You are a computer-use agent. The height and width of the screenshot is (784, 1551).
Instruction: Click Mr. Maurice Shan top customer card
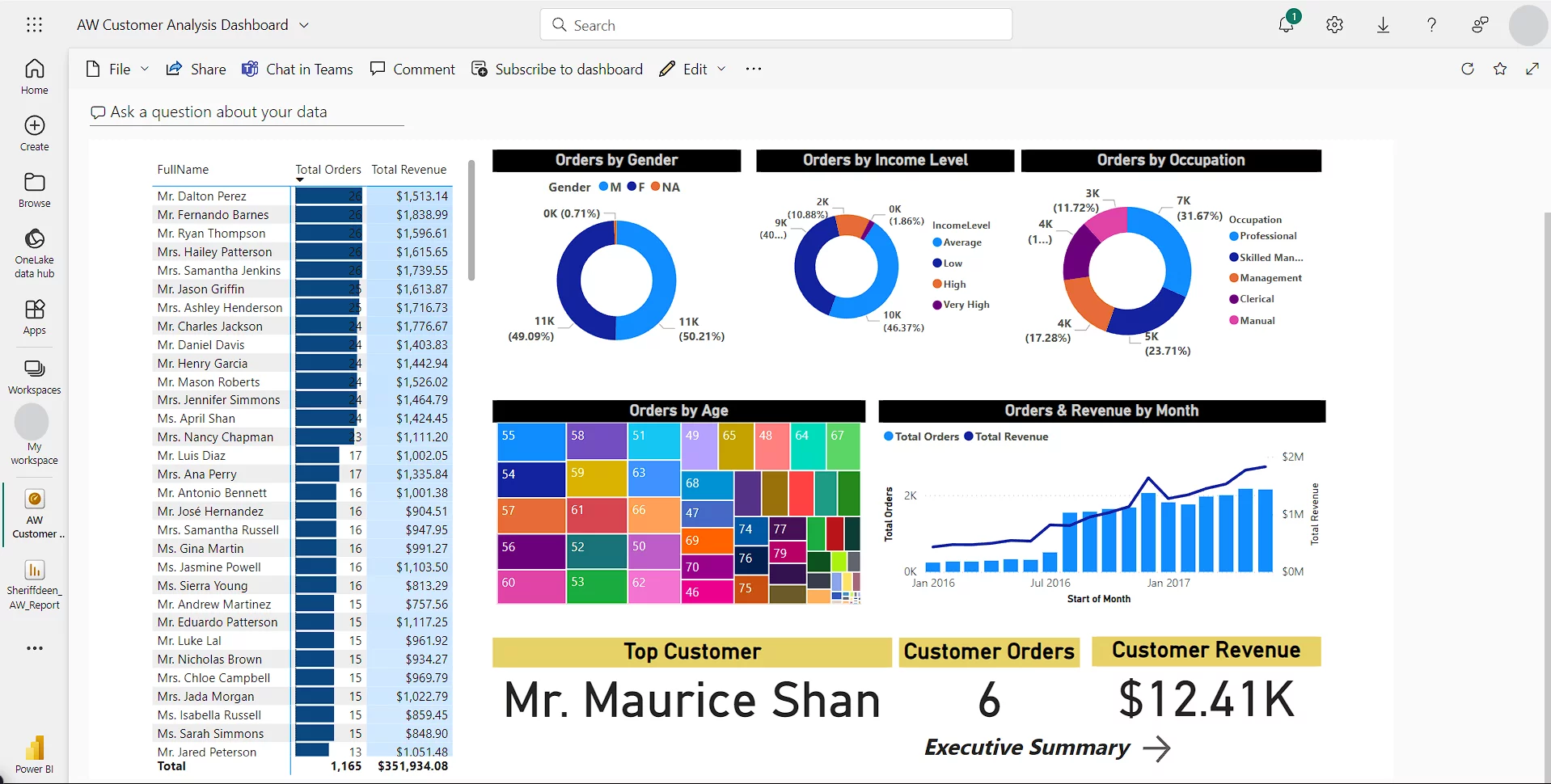coord(692,700)
